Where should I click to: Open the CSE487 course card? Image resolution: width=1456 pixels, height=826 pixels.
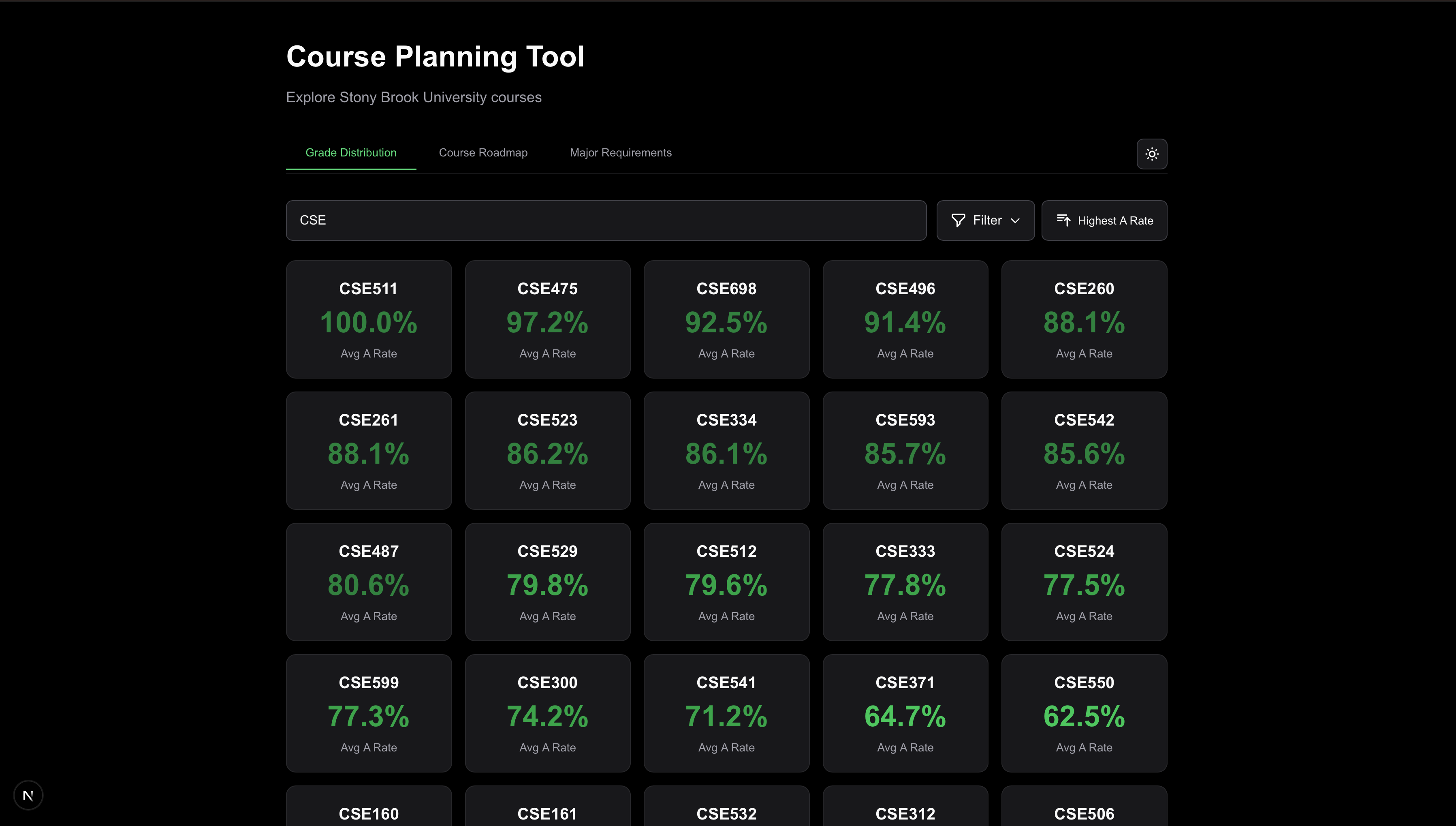369,582
